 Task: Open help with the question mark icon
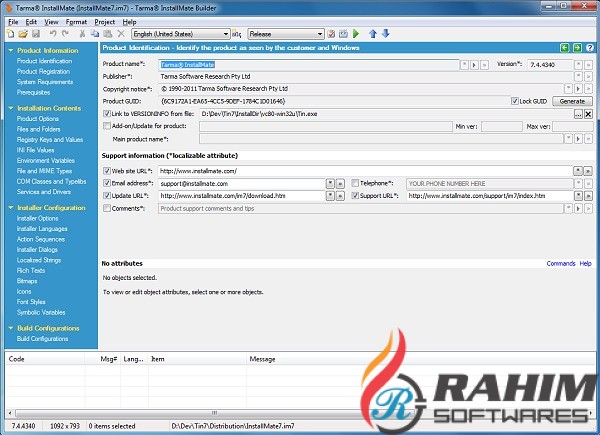(x=590, y=48)
